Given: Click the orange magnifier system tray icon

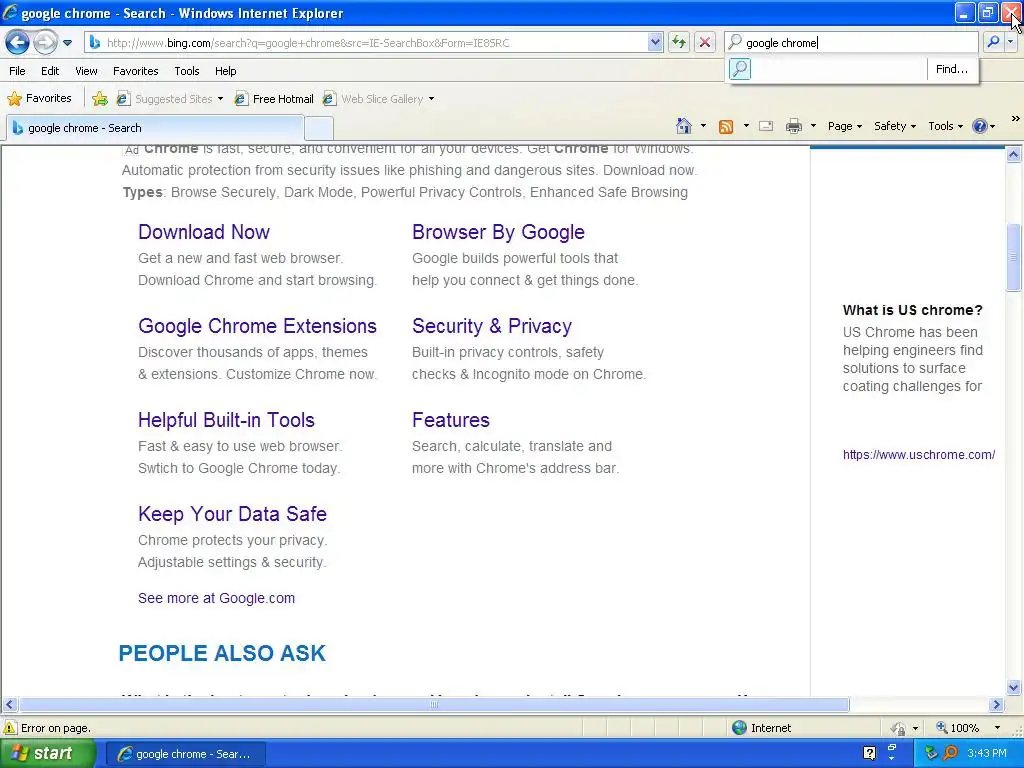Looking at the screenshot, I should pyautogui.click(x=951, y=753).
